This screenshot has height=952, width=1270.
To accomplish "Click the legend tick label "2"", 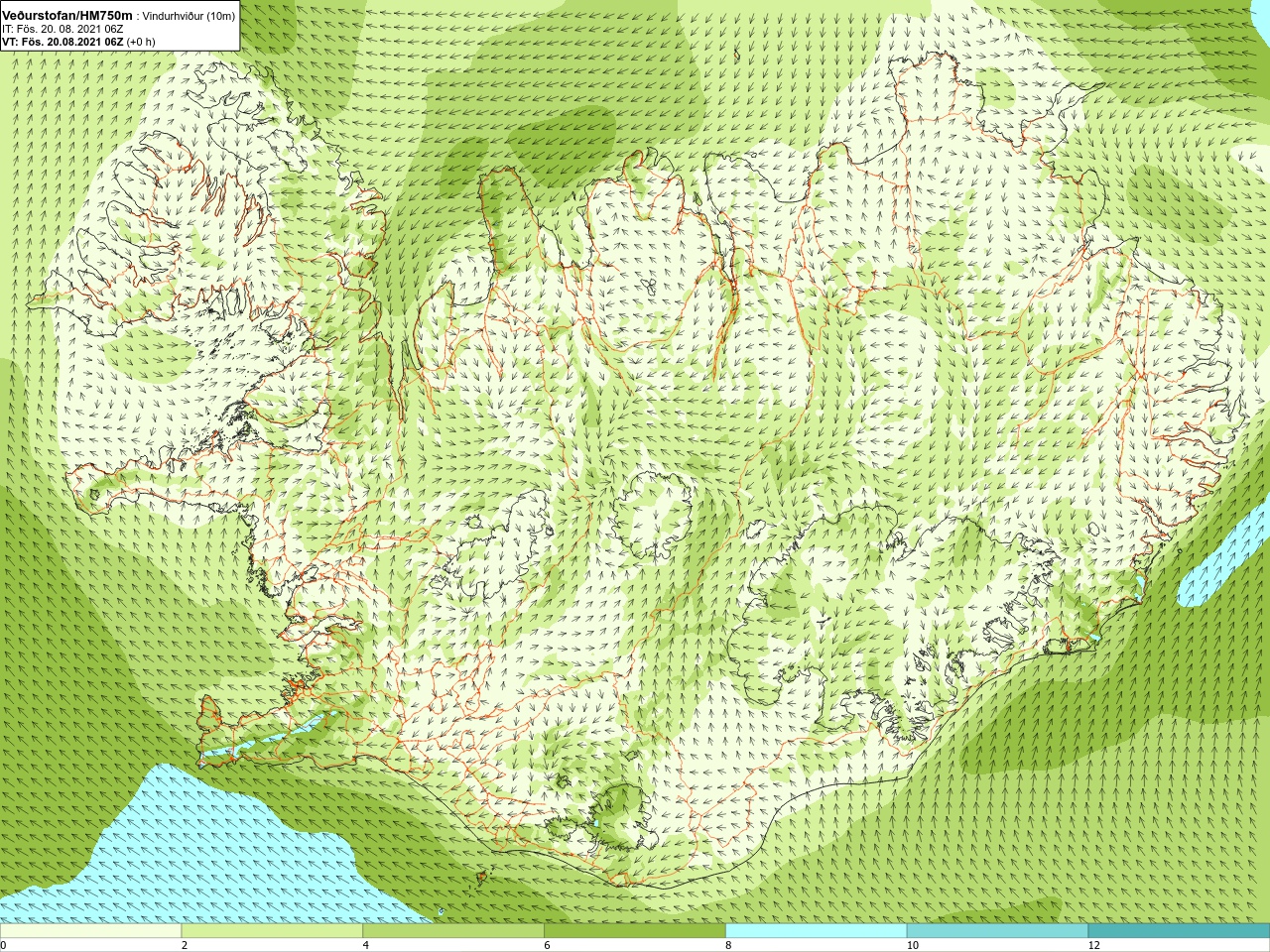I will [x=185, y=946].
